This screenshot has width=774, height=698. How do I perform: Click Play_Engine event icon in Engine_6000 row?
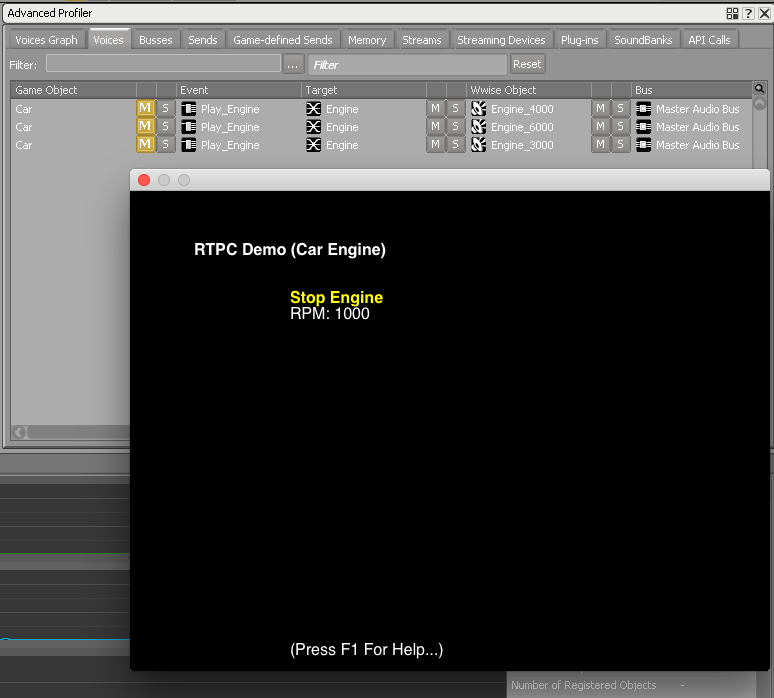(189, 127)
